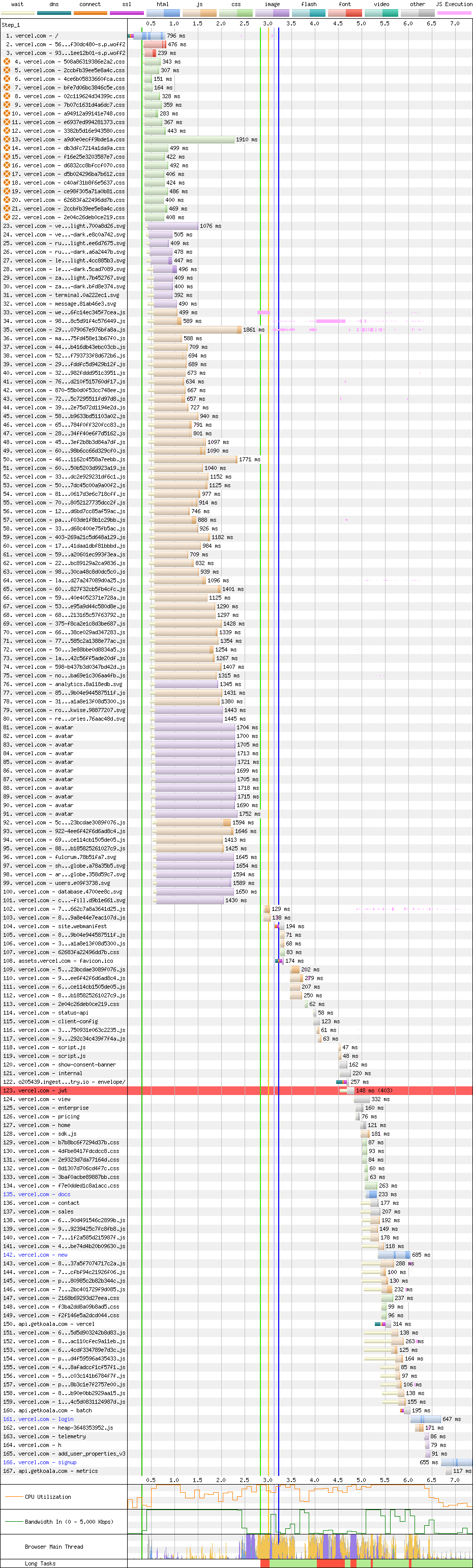Click render-blocking icon beside 4ce6b05833660fca.css

(x=7, y=78)
